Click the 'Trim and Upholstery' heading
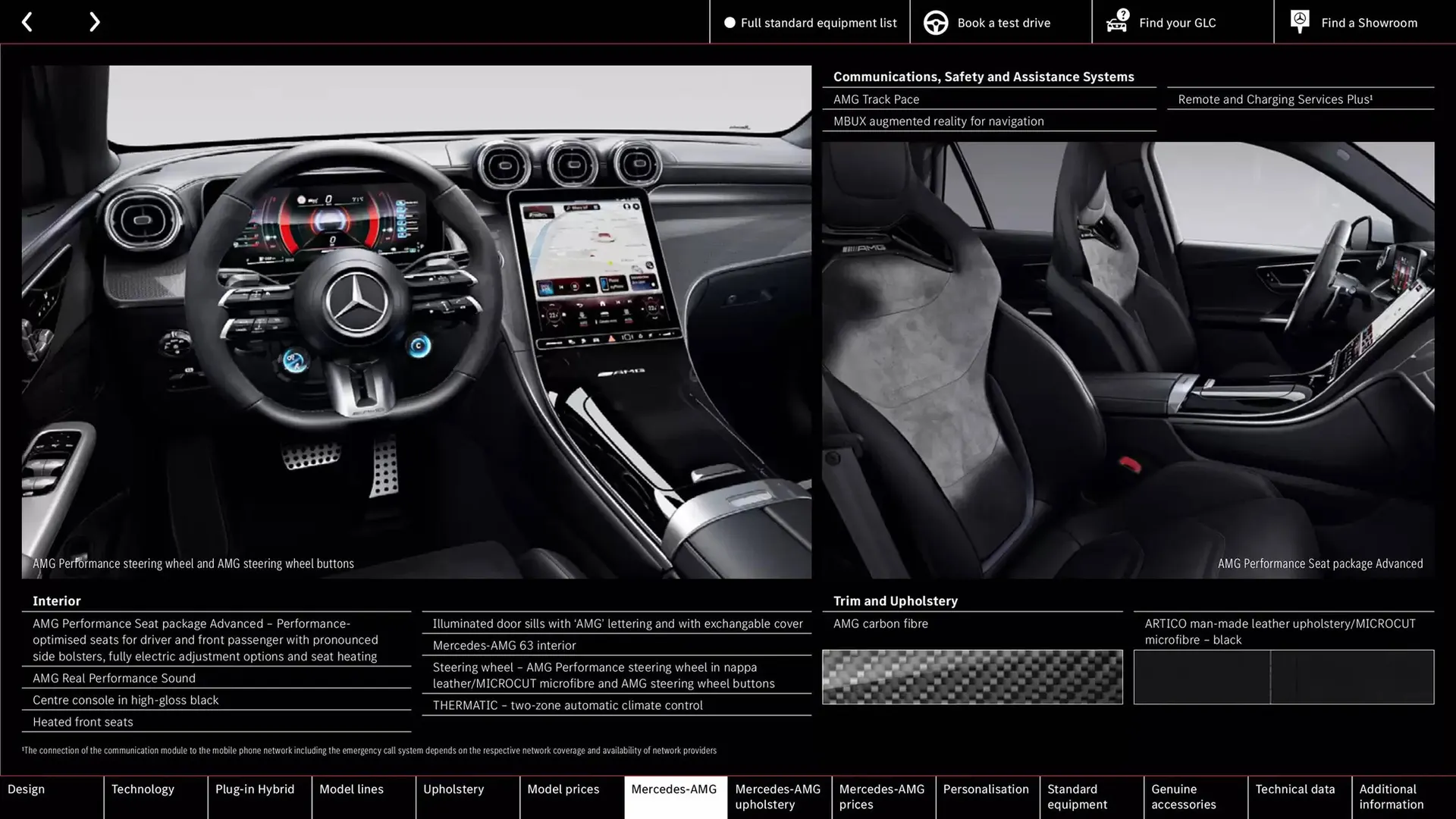The image size is (1456, 819). coord(896,601)
